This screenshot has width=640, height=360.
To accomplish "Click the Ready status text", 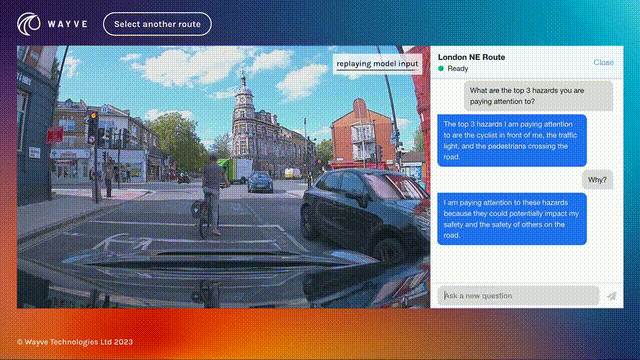I will point(458,69).
